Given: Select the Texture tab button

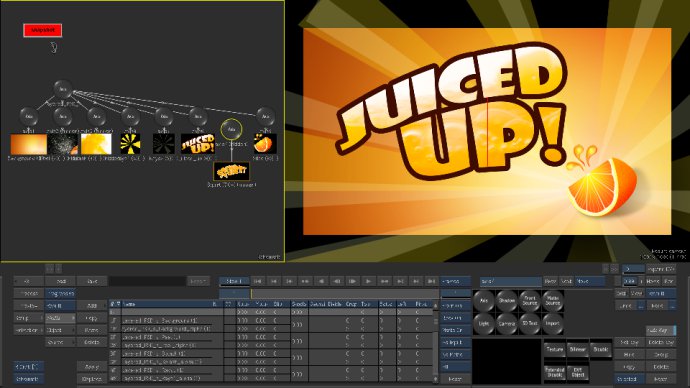Looking at the screenshot, I should point(555,349).
